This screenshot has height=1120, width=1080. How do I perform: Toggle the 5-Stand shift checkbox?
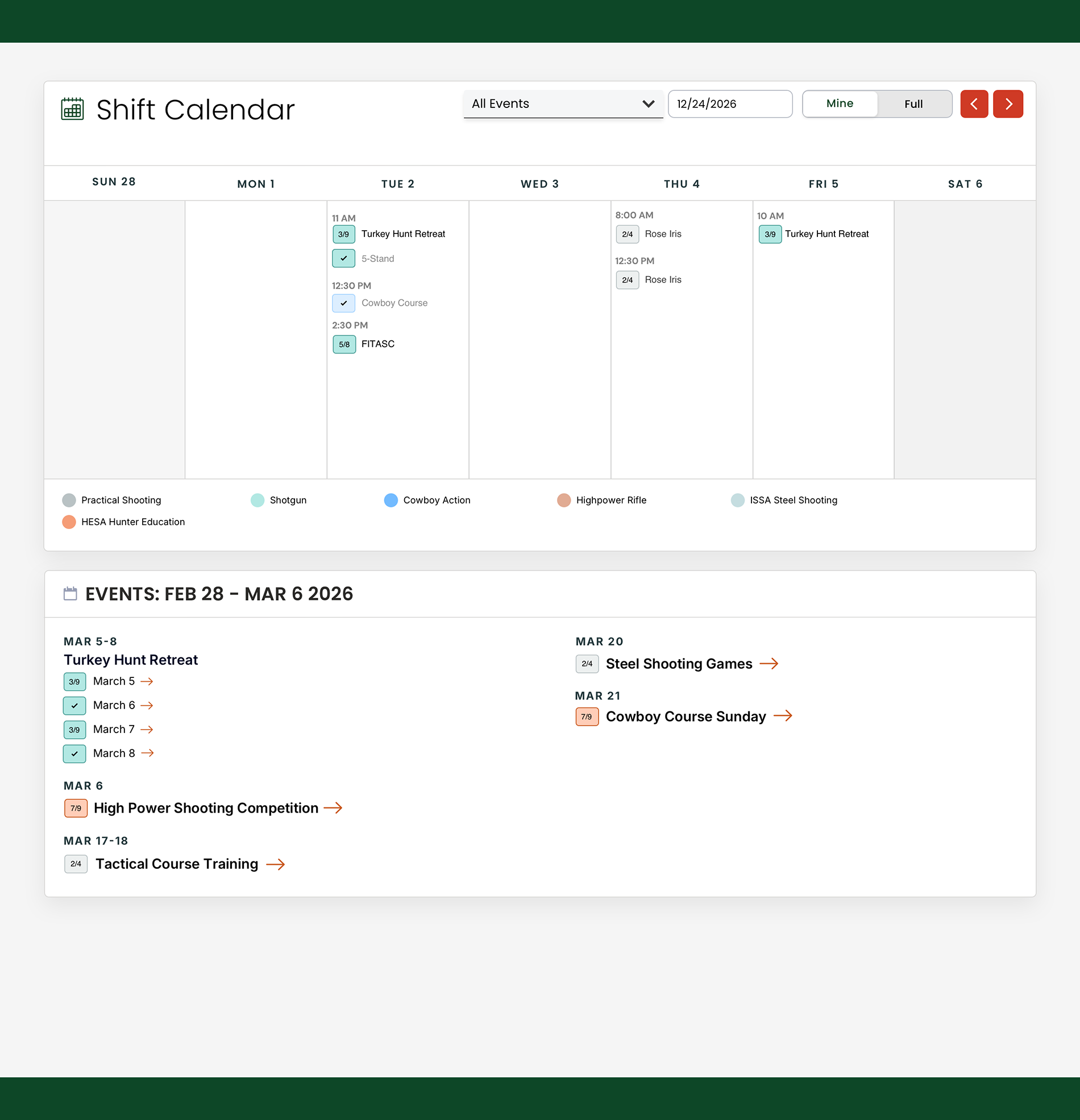(x=343, y=259)
